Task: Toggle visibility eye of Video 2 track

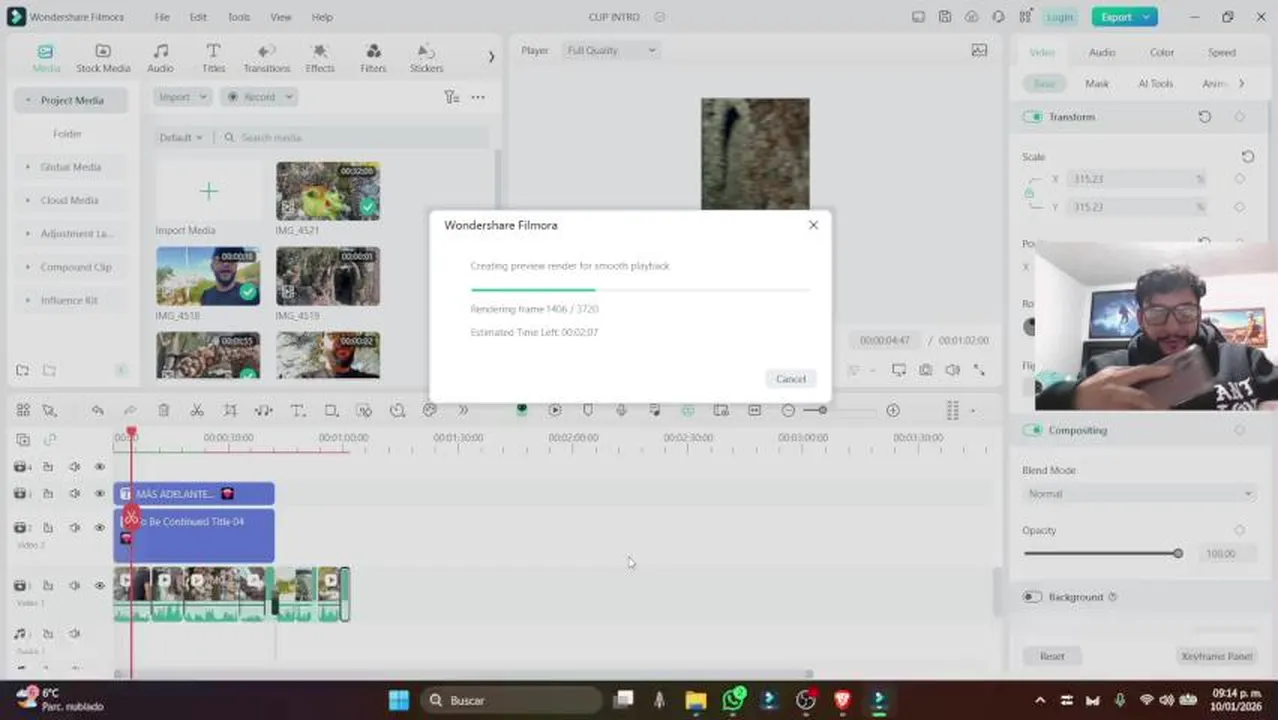Action: click(x=99, y=527)
